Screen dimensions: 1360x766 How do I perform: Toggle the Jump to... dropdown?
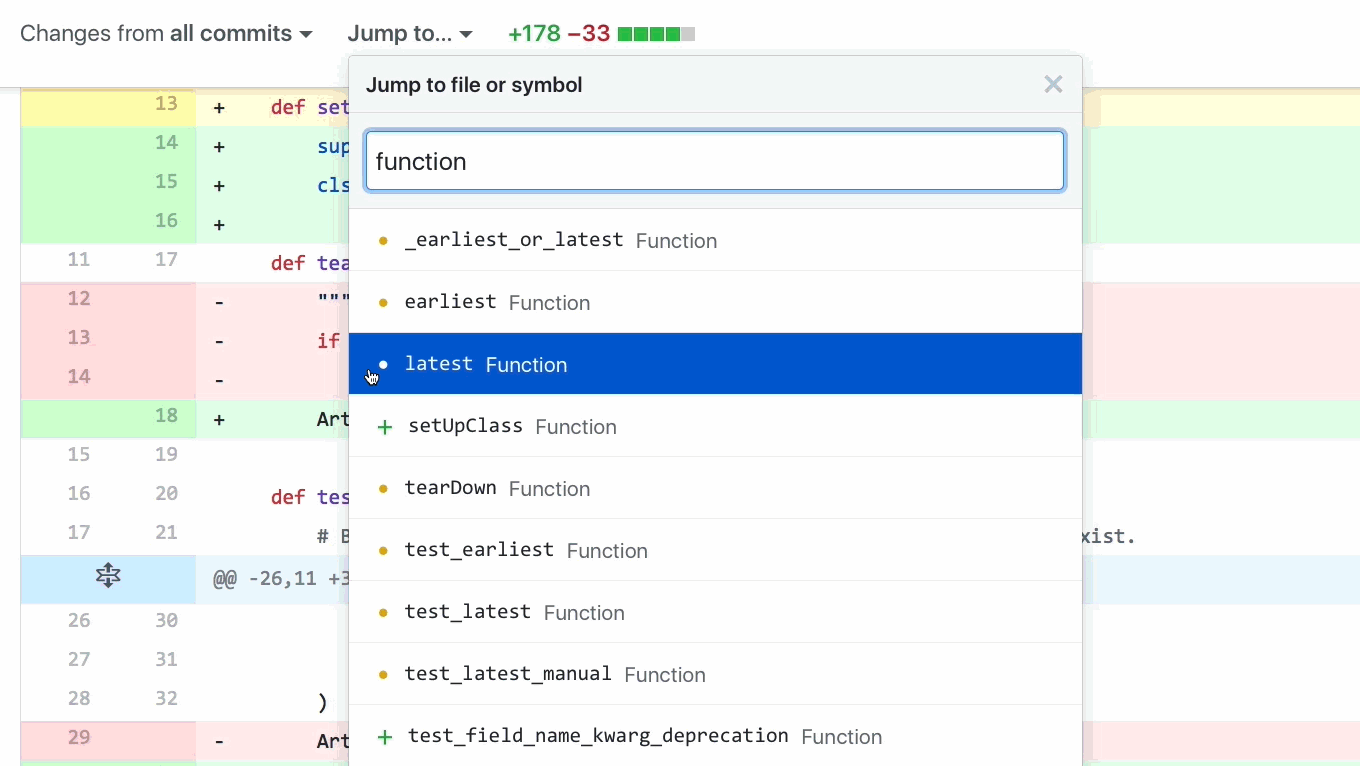pyautogui.click(x=410, y=34)
